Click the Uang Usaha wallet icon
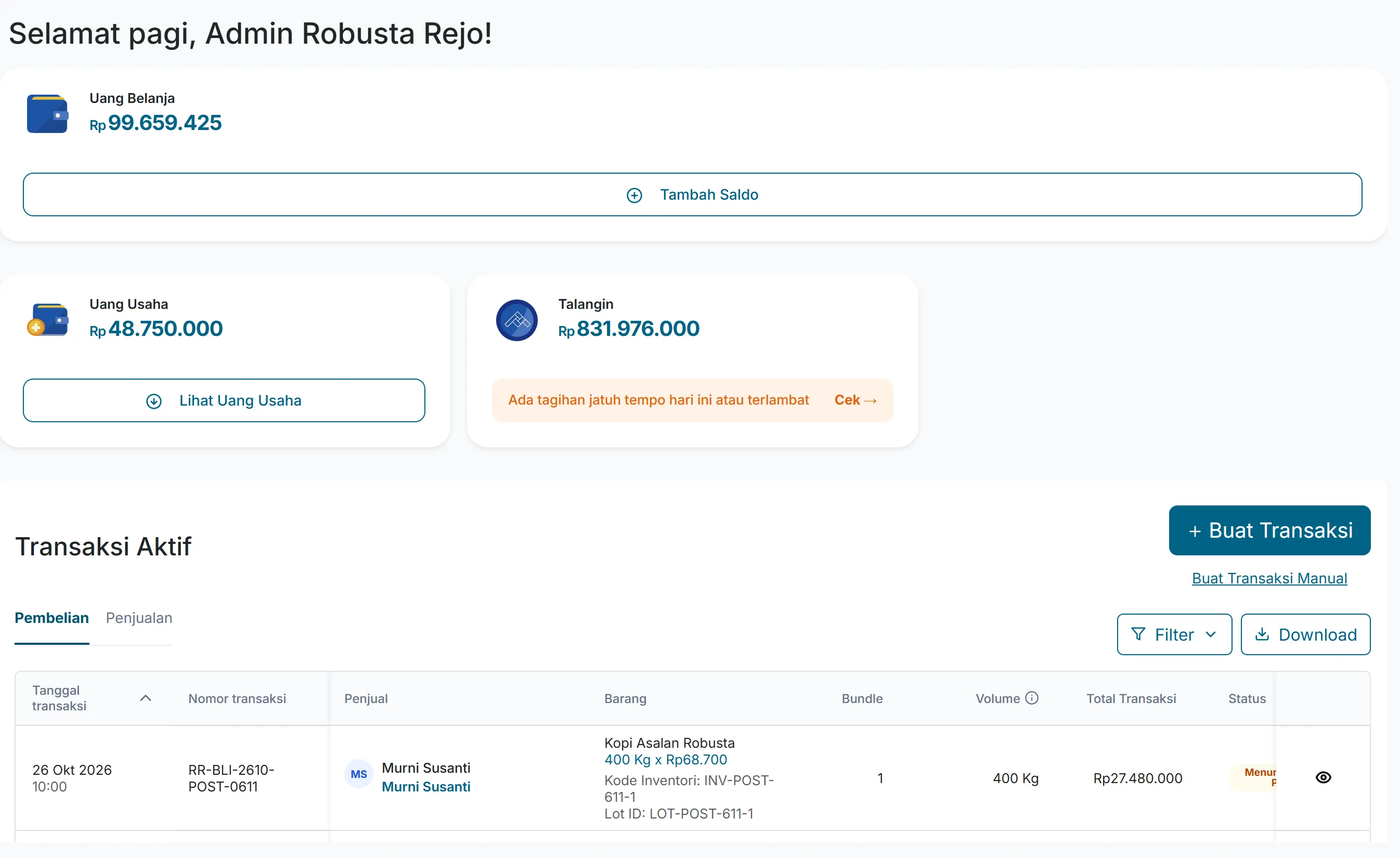 pos(47,319)
